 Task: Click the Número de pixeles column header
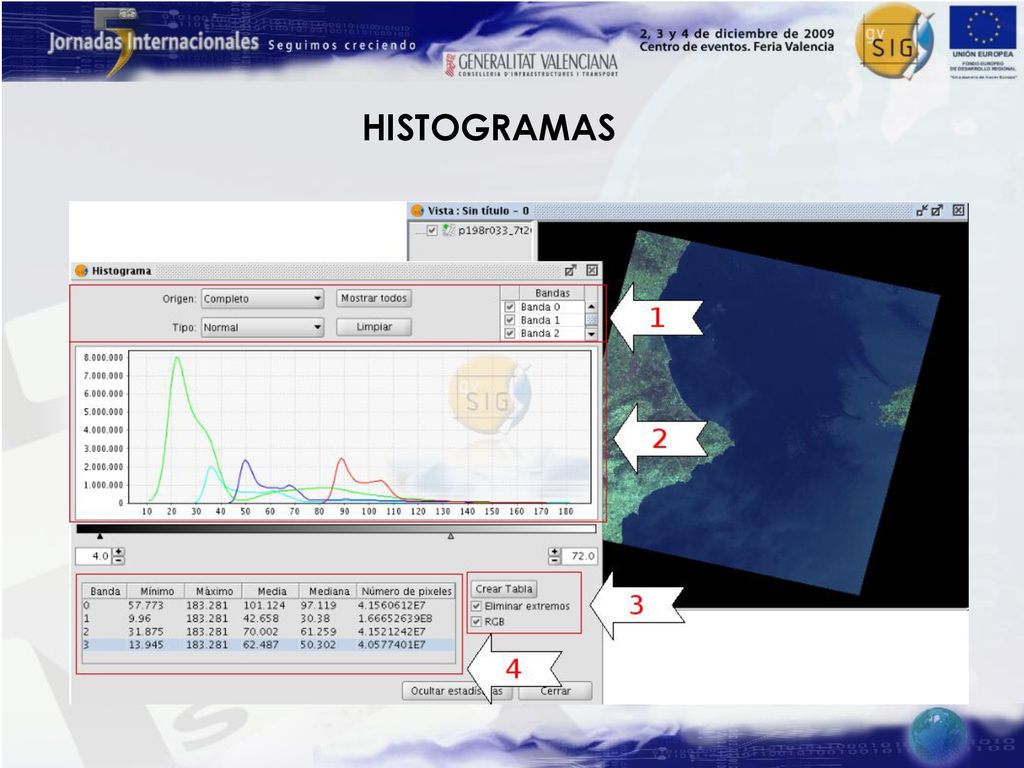406,591
